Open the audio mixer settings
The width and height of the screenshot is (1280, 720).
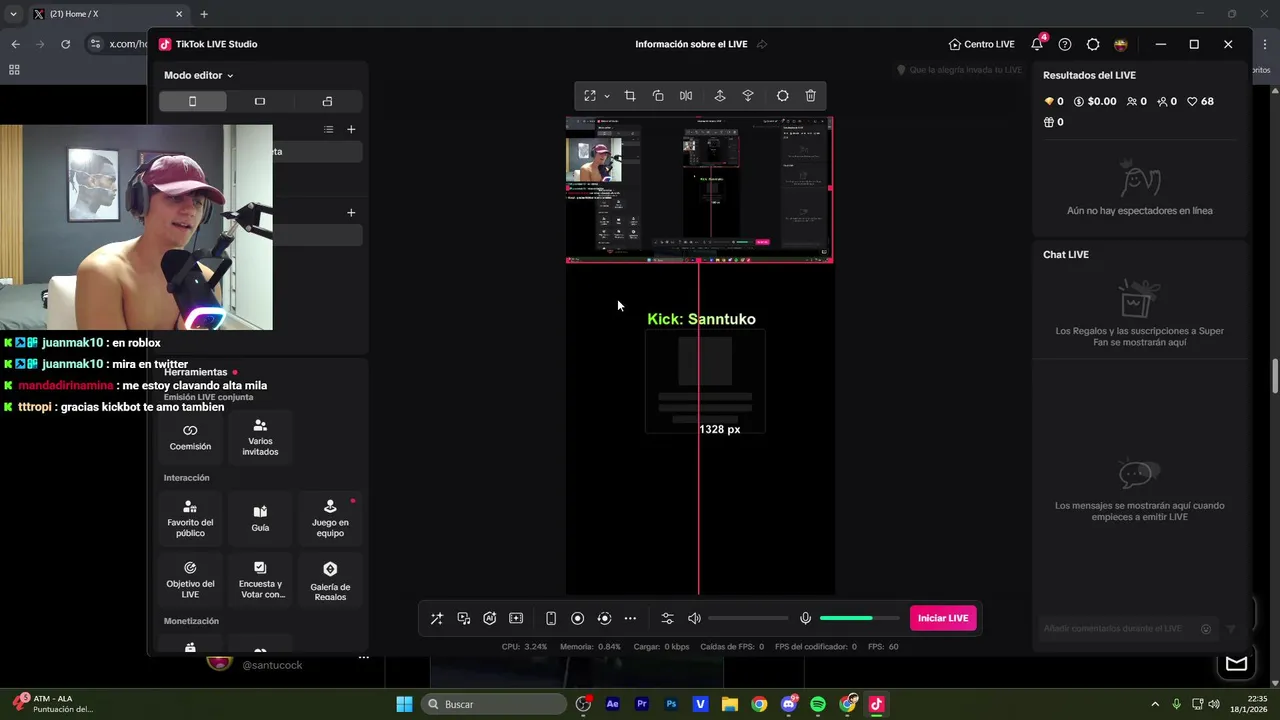pyautogui.click(x=668, y=618)
